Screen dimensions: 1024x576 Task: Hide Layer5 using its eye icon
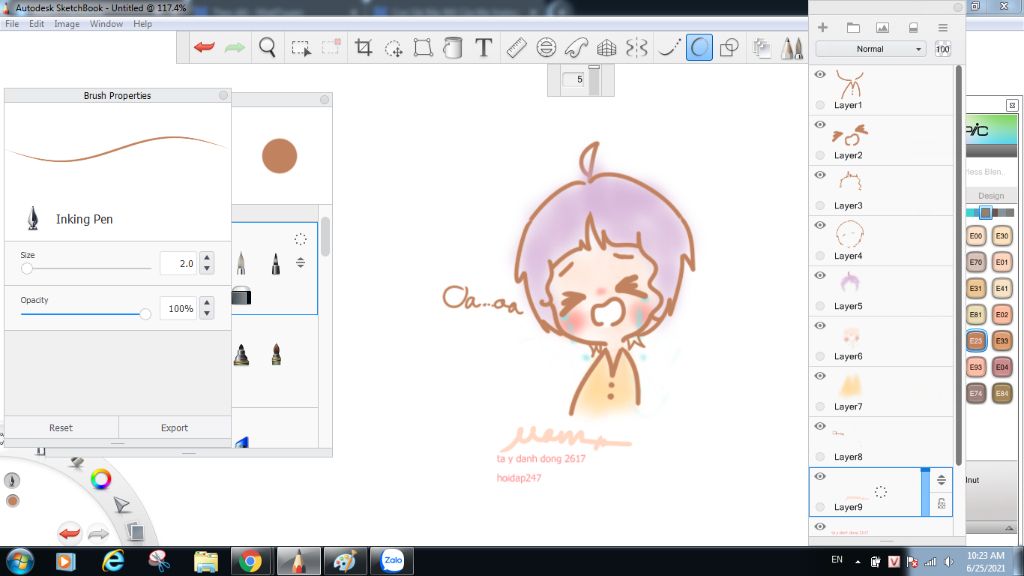820,276
